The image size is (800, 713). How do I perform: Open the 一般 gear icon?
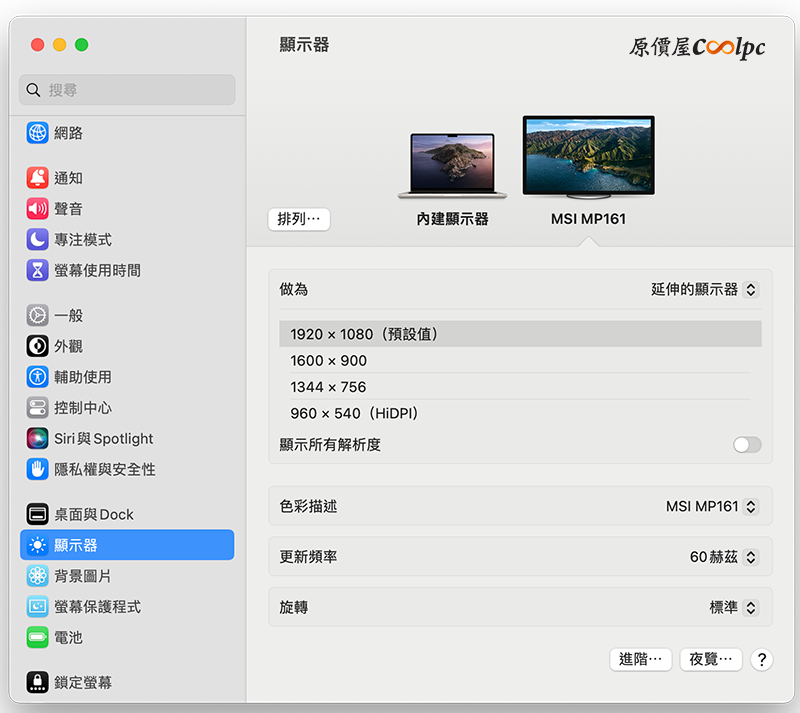point(37,315)
